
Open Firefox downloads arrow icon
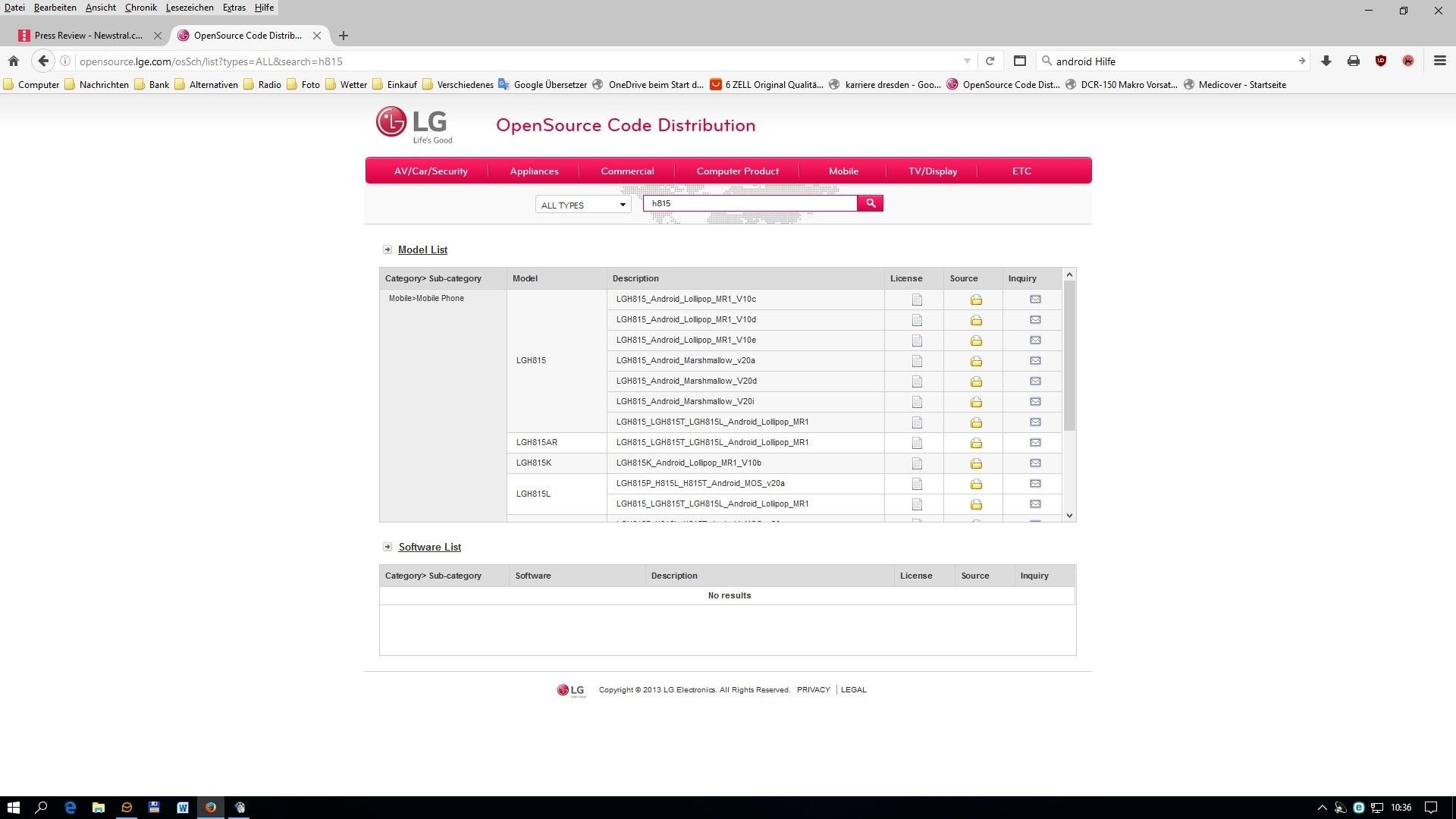[x=1326, y=61]
